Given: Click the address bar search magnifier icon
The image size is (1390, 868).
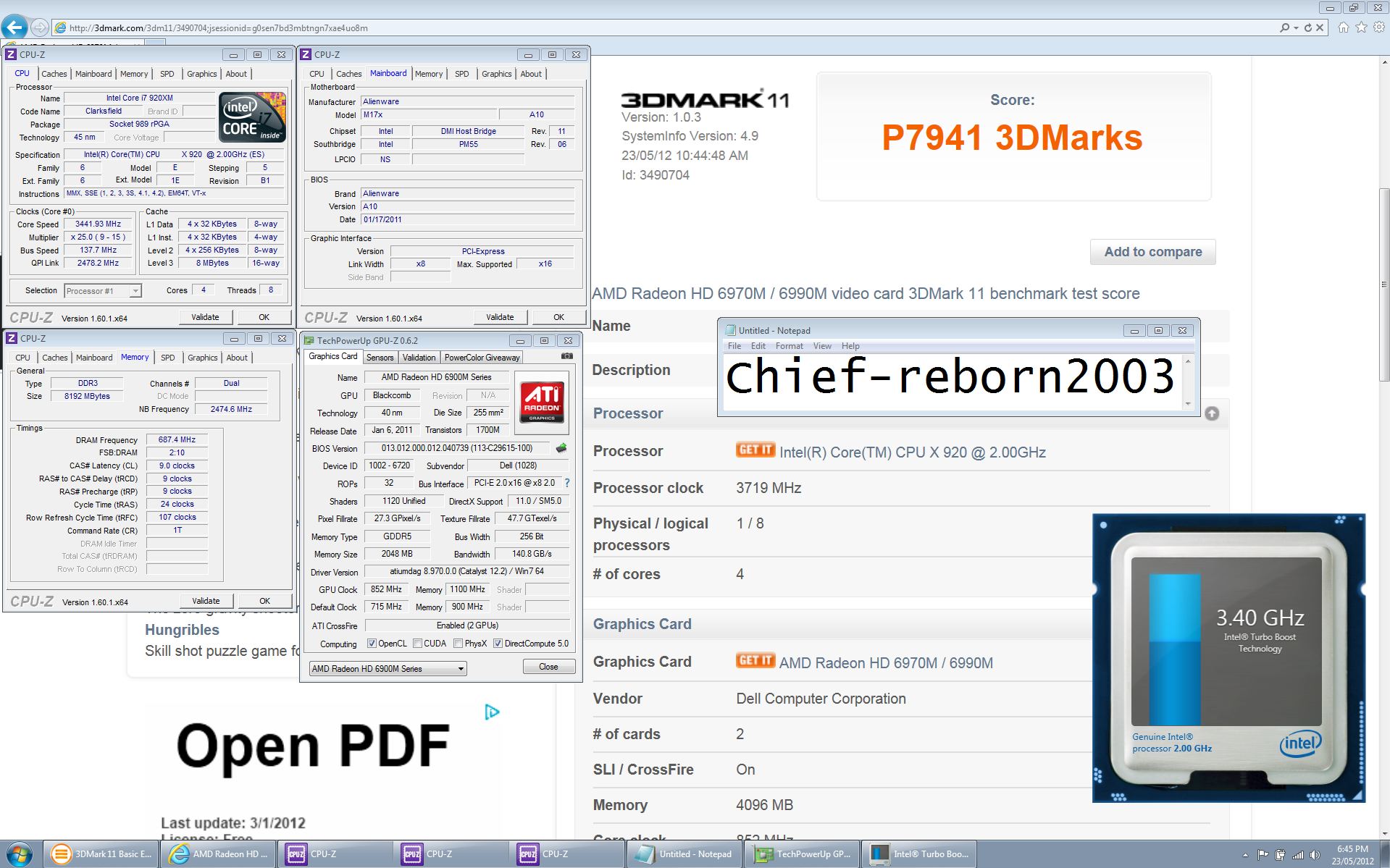Looking at the screenshot, I should (1284, 28).
